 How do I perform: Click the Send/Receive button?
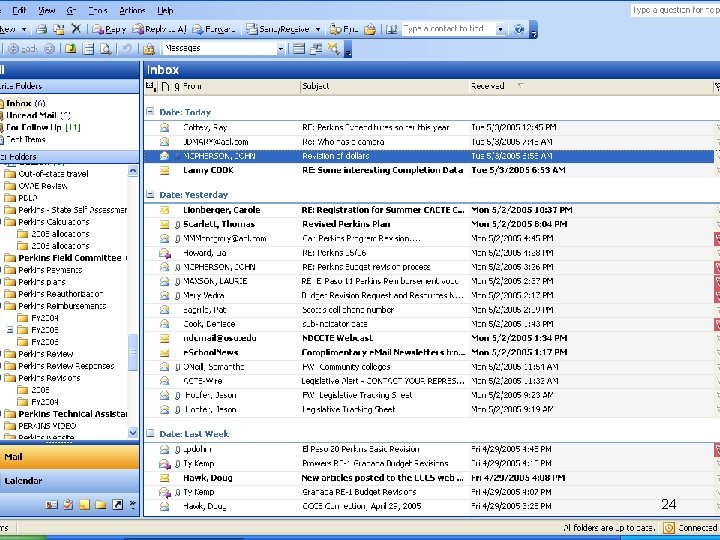[278, 29]
